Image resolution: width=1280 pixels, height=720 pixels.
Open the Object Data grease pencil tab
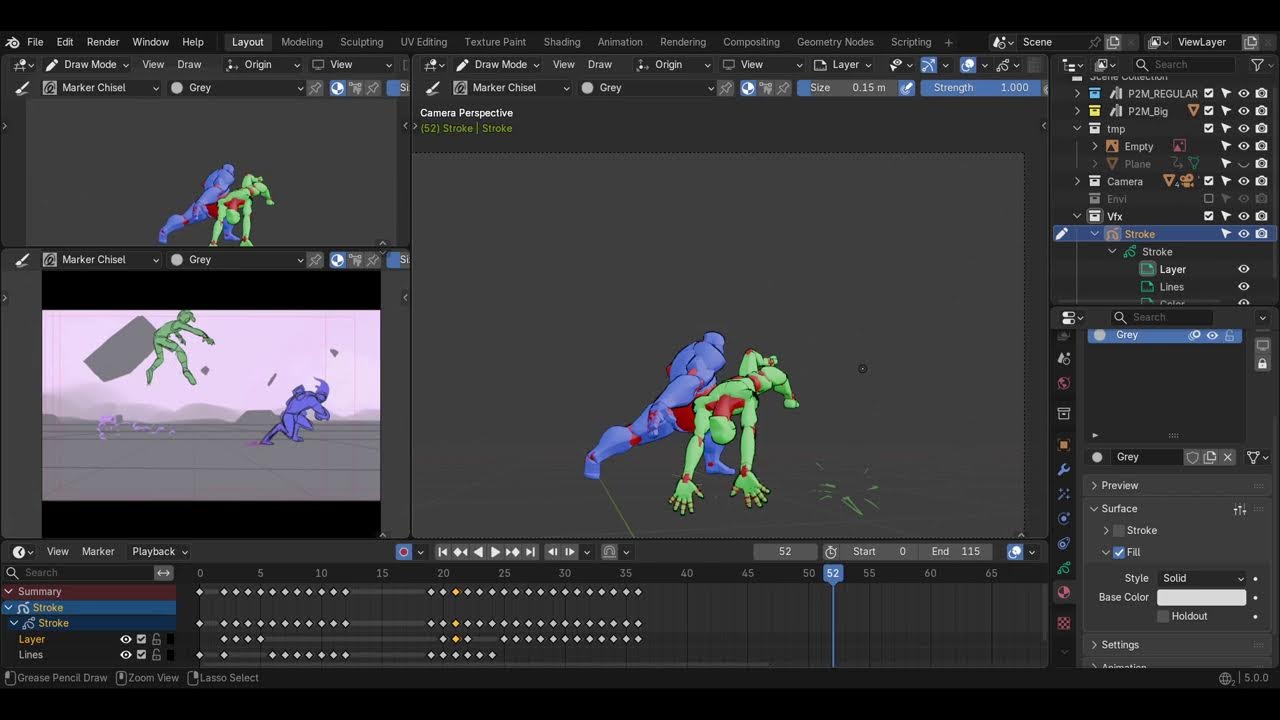[1064, 568]
